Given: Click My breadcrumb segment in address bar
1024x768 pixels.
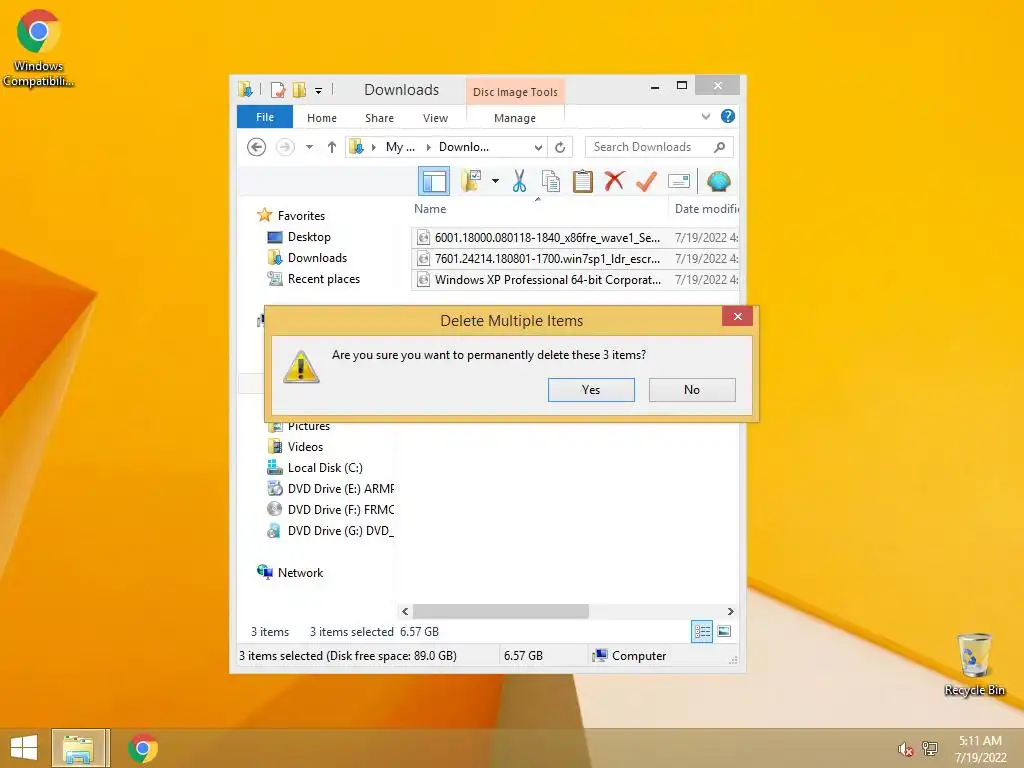Looking at the screenshot, I should tap(400, 147).
